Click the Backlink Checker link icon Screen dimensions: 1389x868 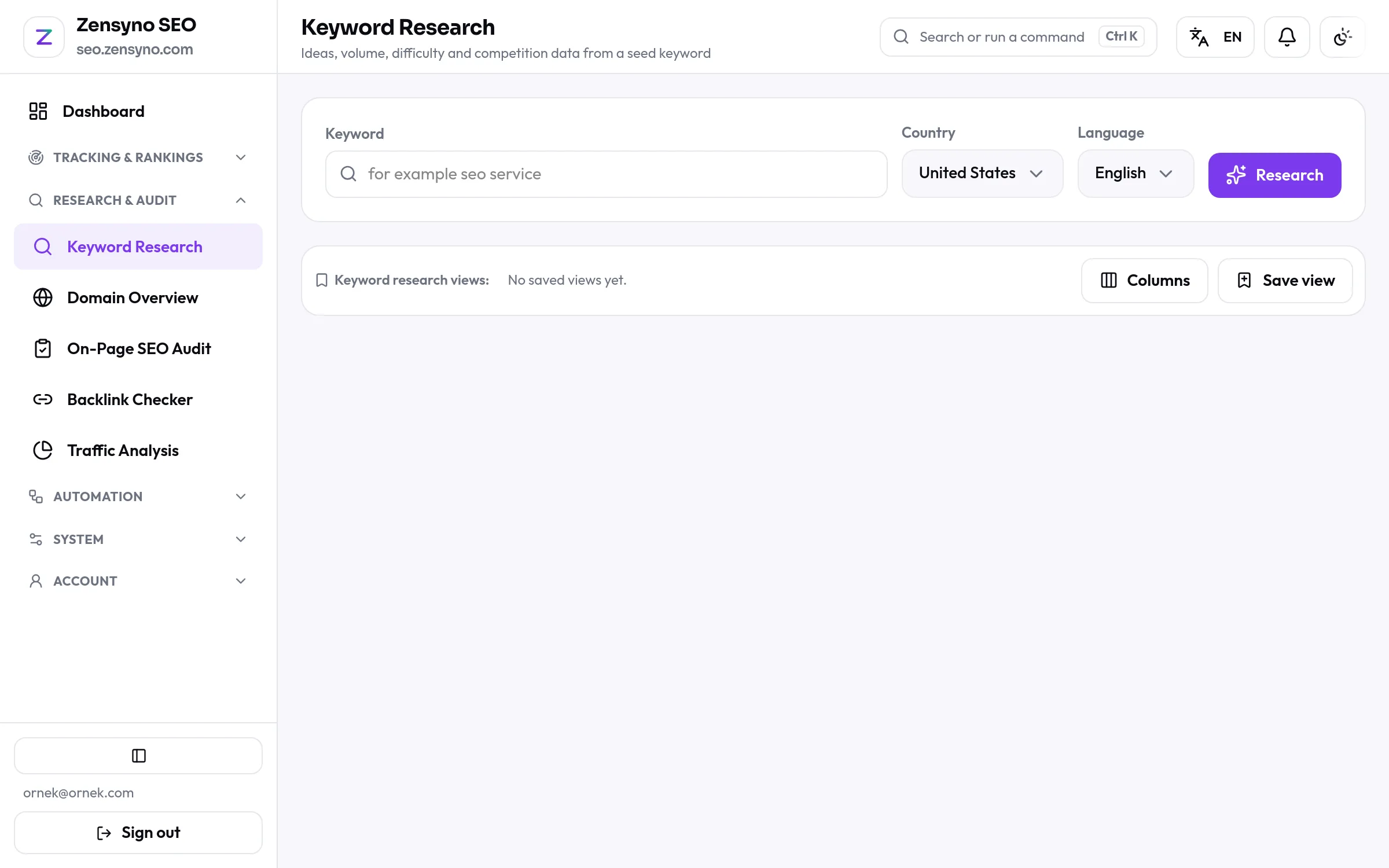pos(43,399)
